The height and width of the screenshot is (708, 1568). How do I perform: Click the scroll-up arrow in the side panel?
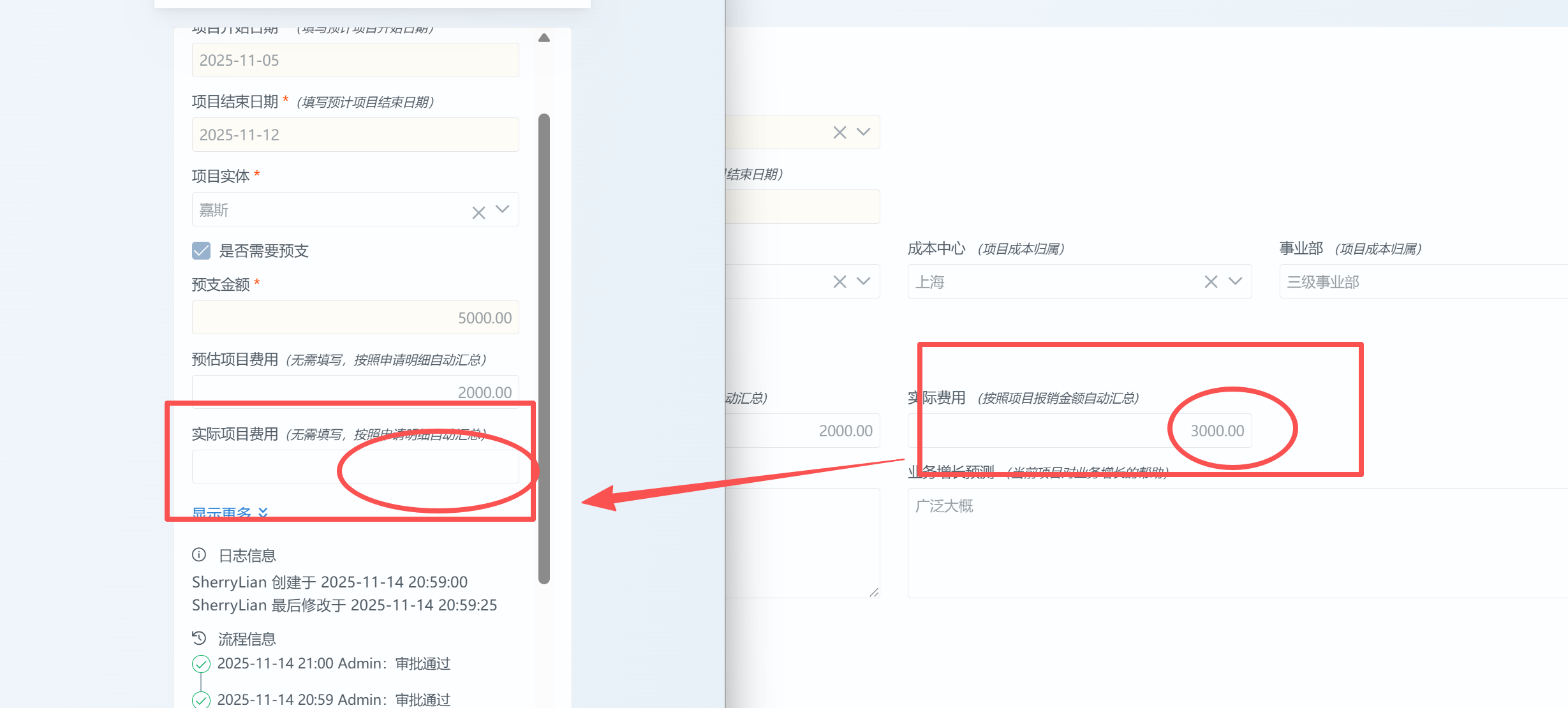coord(544,38)
